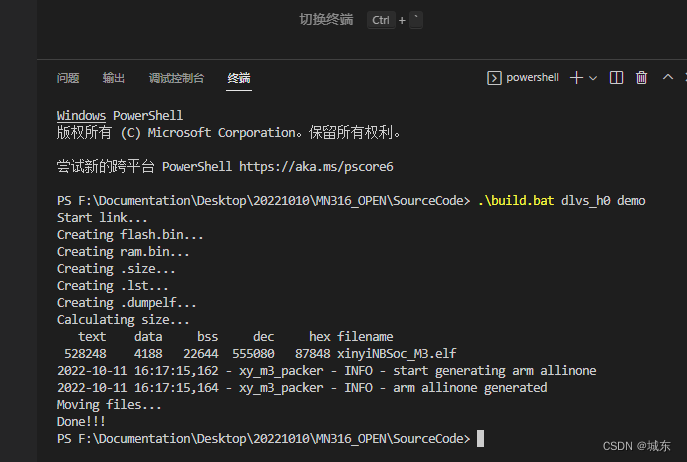Viewport: 687px width, 462px height.
Task: Click the 'Done!!!' output line
Action: pos(81,422)
